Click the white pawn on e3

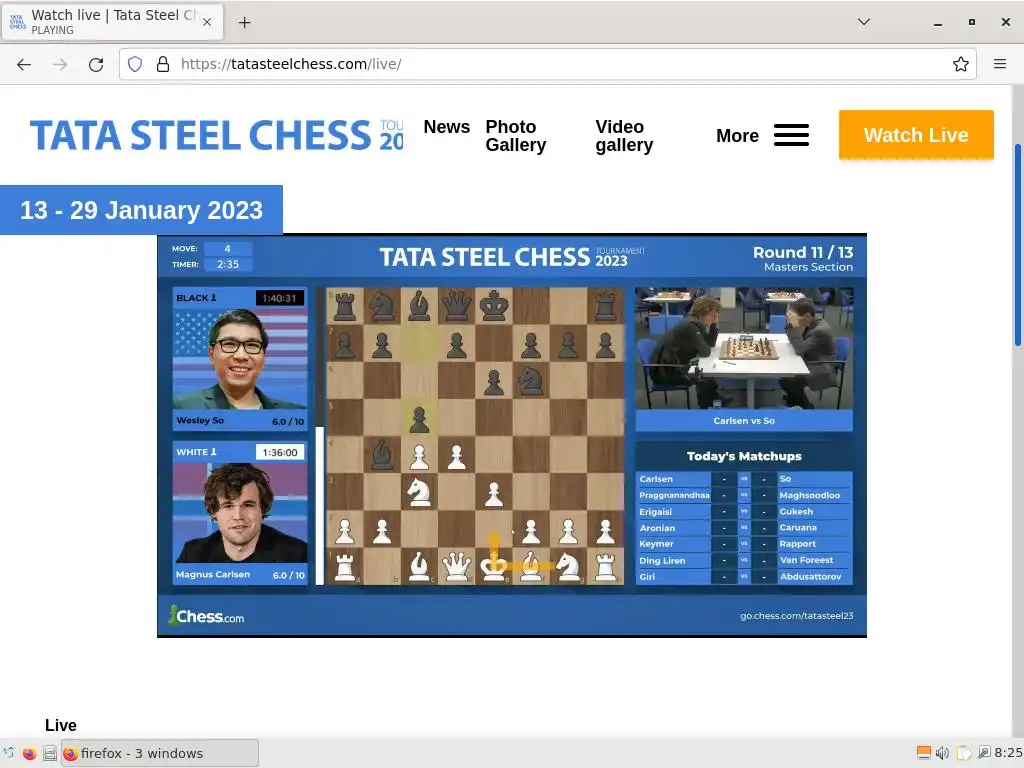tap(494, 493)
